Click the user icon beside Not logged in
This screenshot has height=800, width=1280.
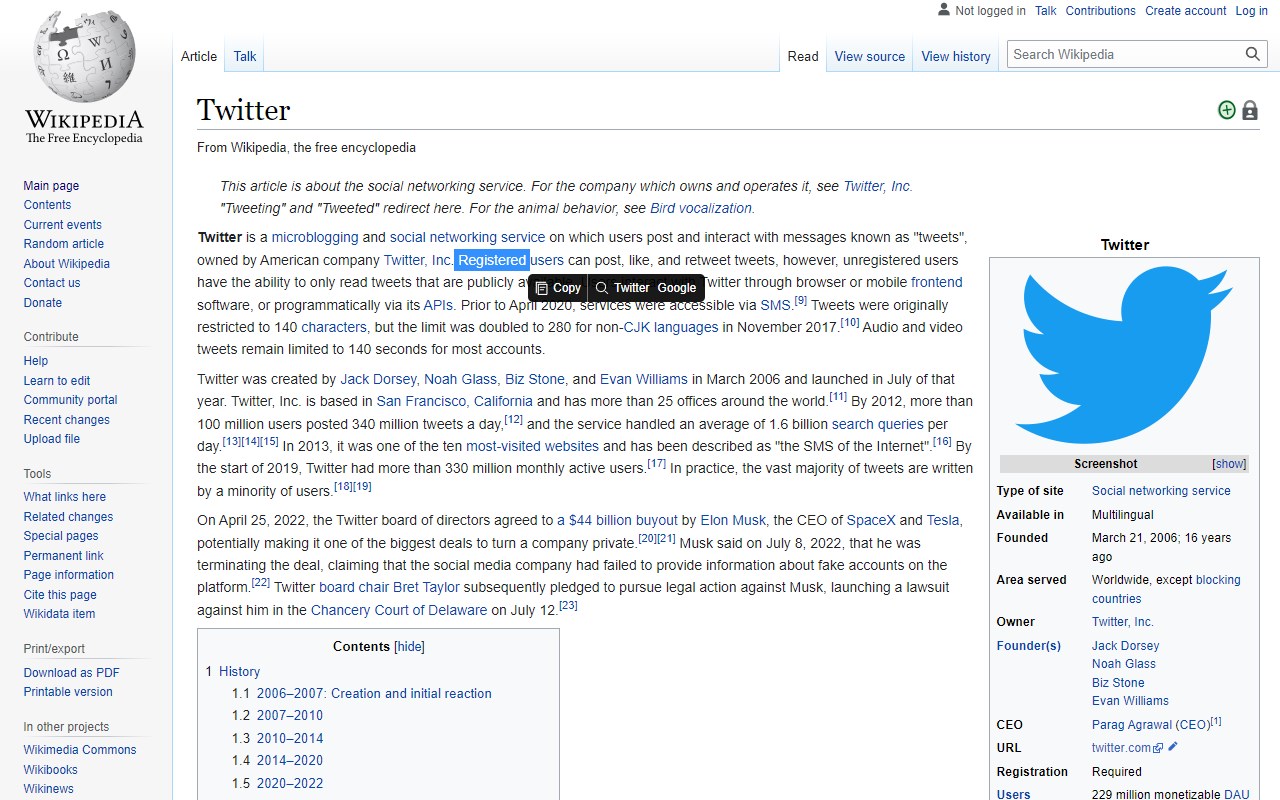[x=944, y=10]
